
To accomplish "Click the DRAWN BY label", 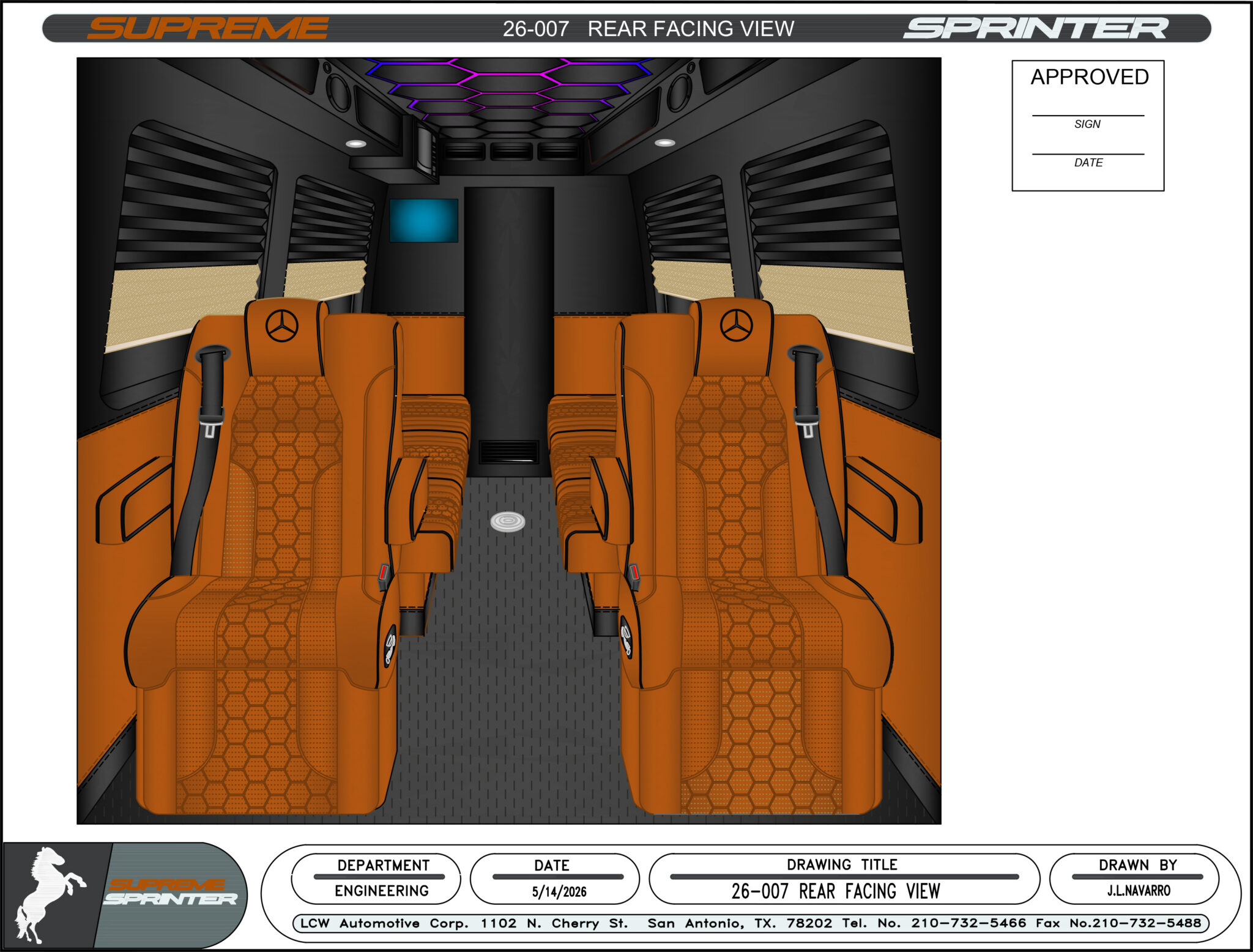I will (1138, 865).
